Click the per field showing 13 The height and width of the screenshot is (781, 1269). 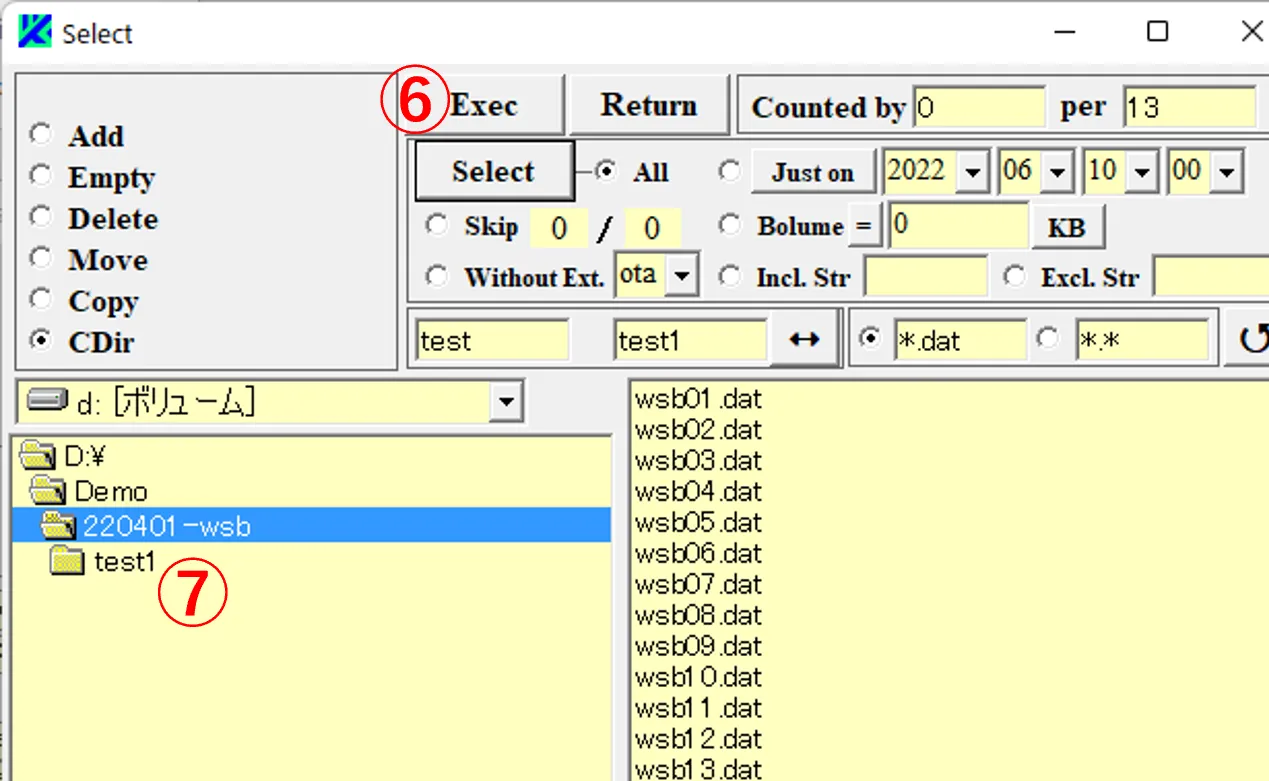pyautogui.click(x=1189, y=107)
